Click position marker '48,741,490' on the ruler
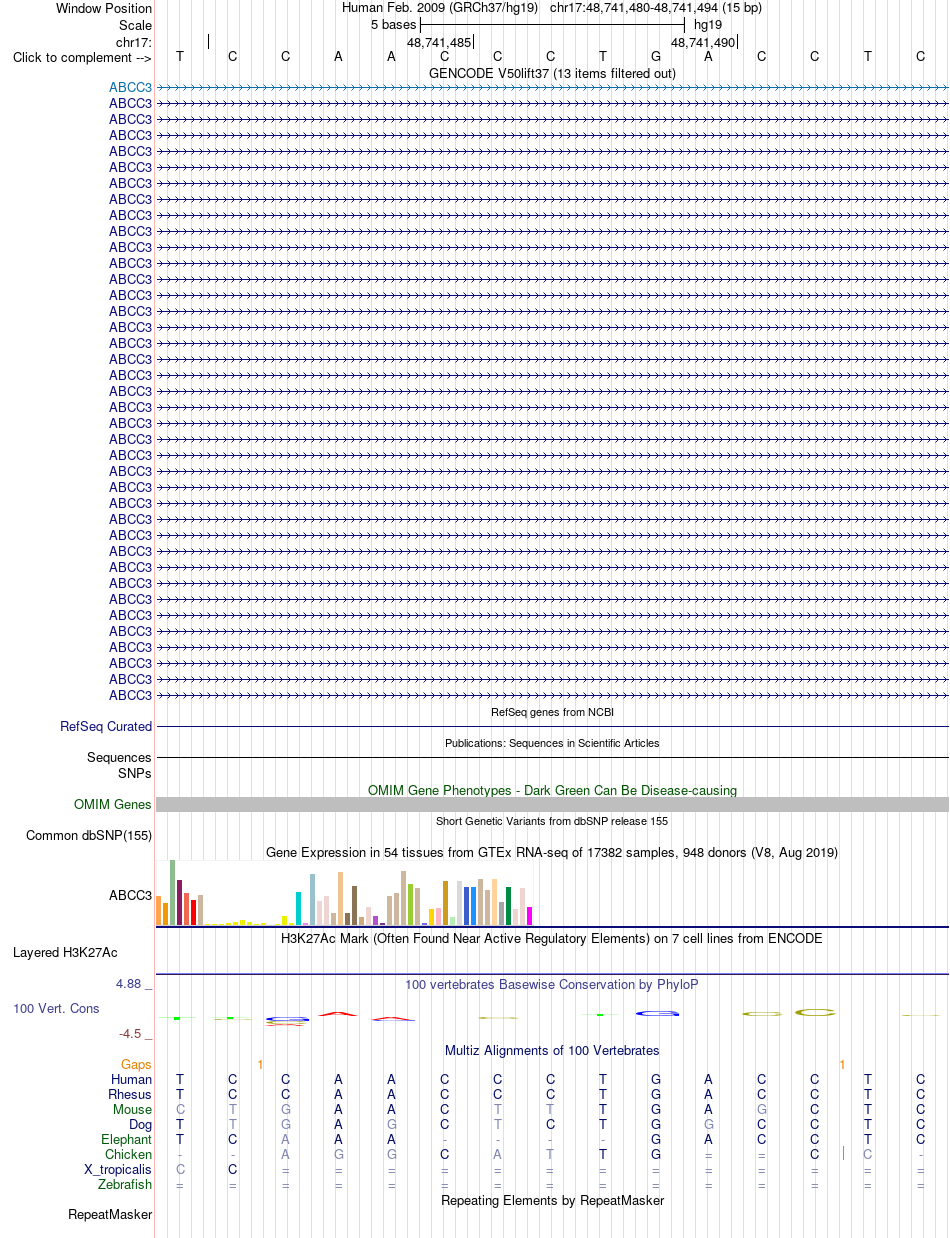 pyautogui.click(x=703, y=42)
